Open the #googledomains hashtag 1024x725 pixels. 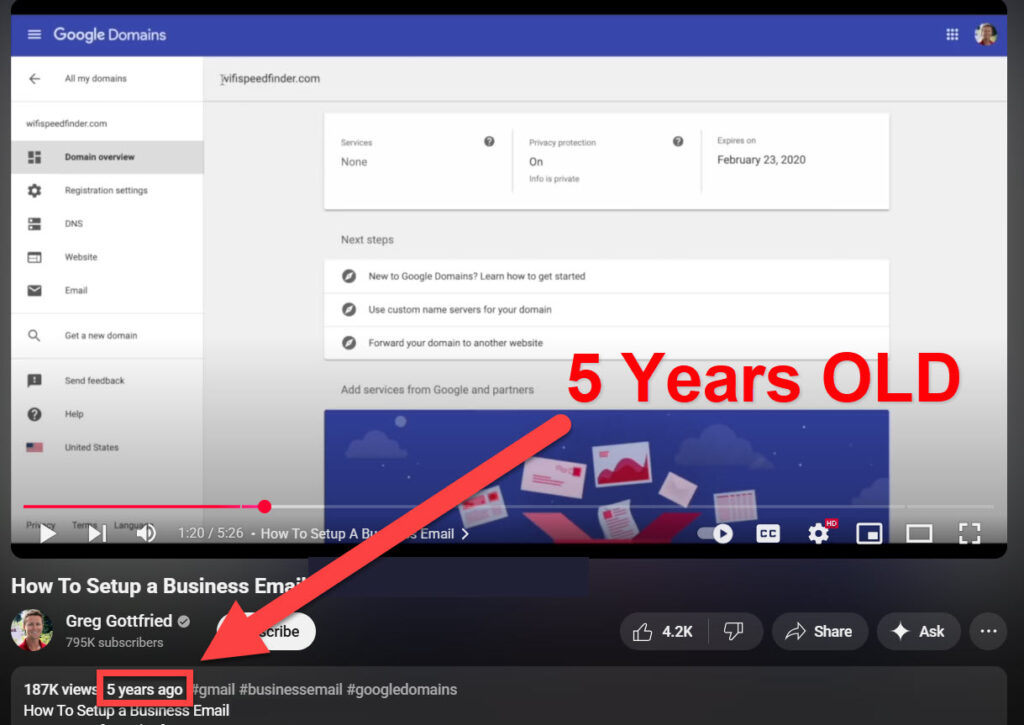click(x=402, y=689)
